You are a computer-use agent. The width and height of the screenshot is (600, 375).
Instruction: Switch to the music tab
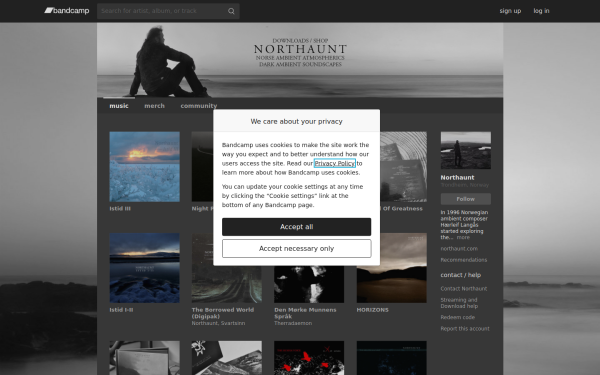point(119,106)
